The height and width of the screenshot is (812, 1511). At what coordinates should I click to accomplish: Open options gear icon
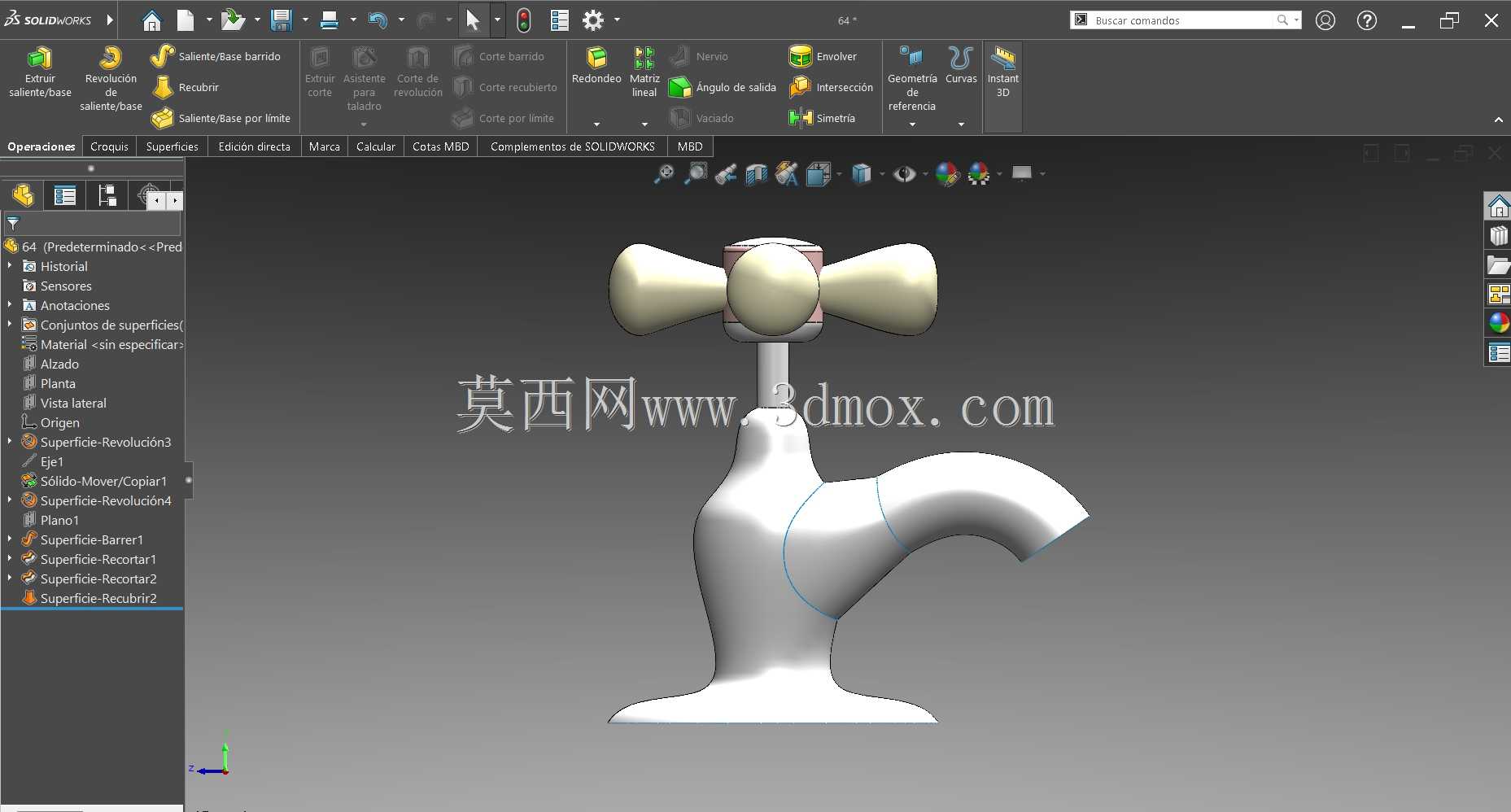pos(594,20)
